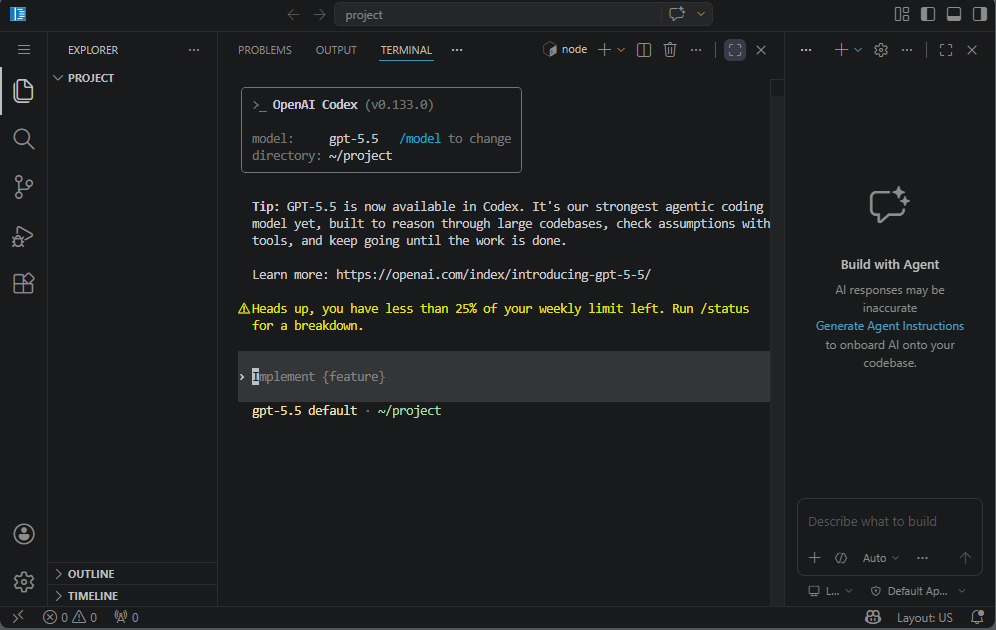This screenshot has height=630, width=996.
Task: Toggle the secondary side bar visibility
Action: [x=979, y=14]
